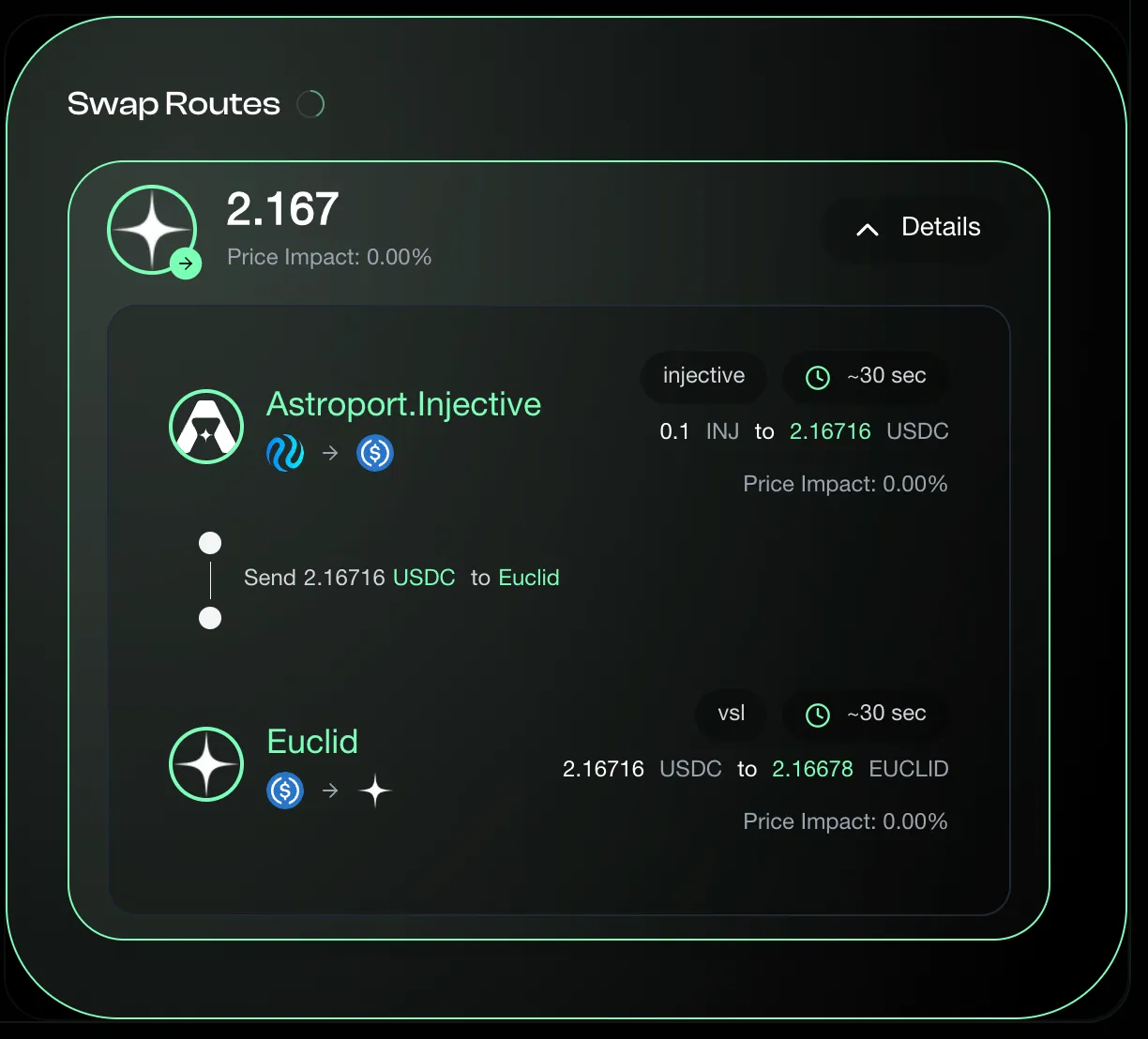Viewport: 1148px width, 1039px height.
Task: Click the arrow between INJ and USDC icons
Action: [x=330, y=453]
